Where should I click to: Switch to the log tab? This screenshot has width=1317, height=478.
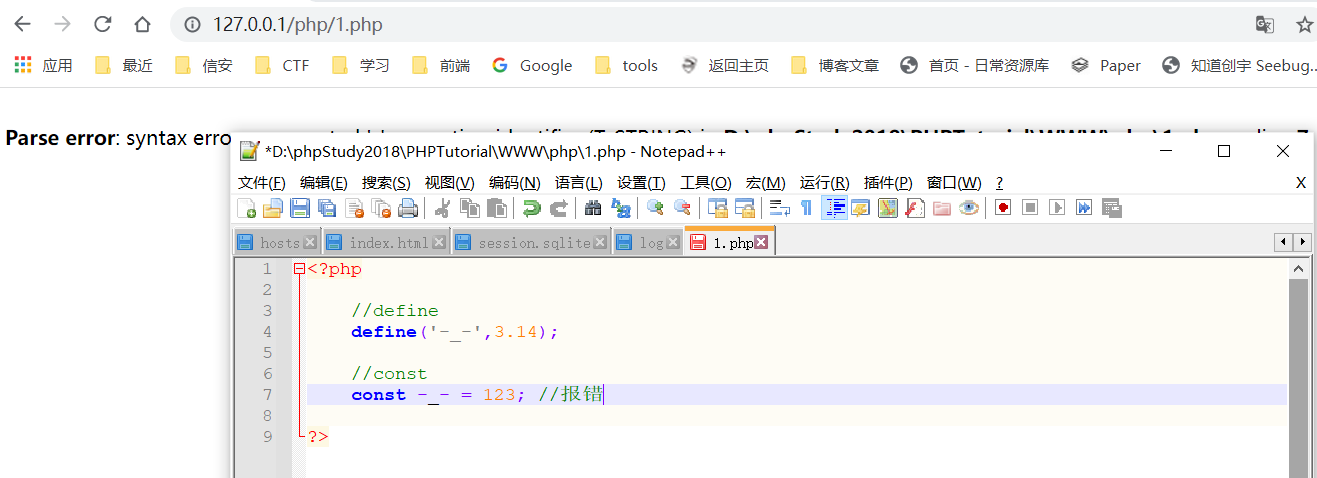click(649, 242)
